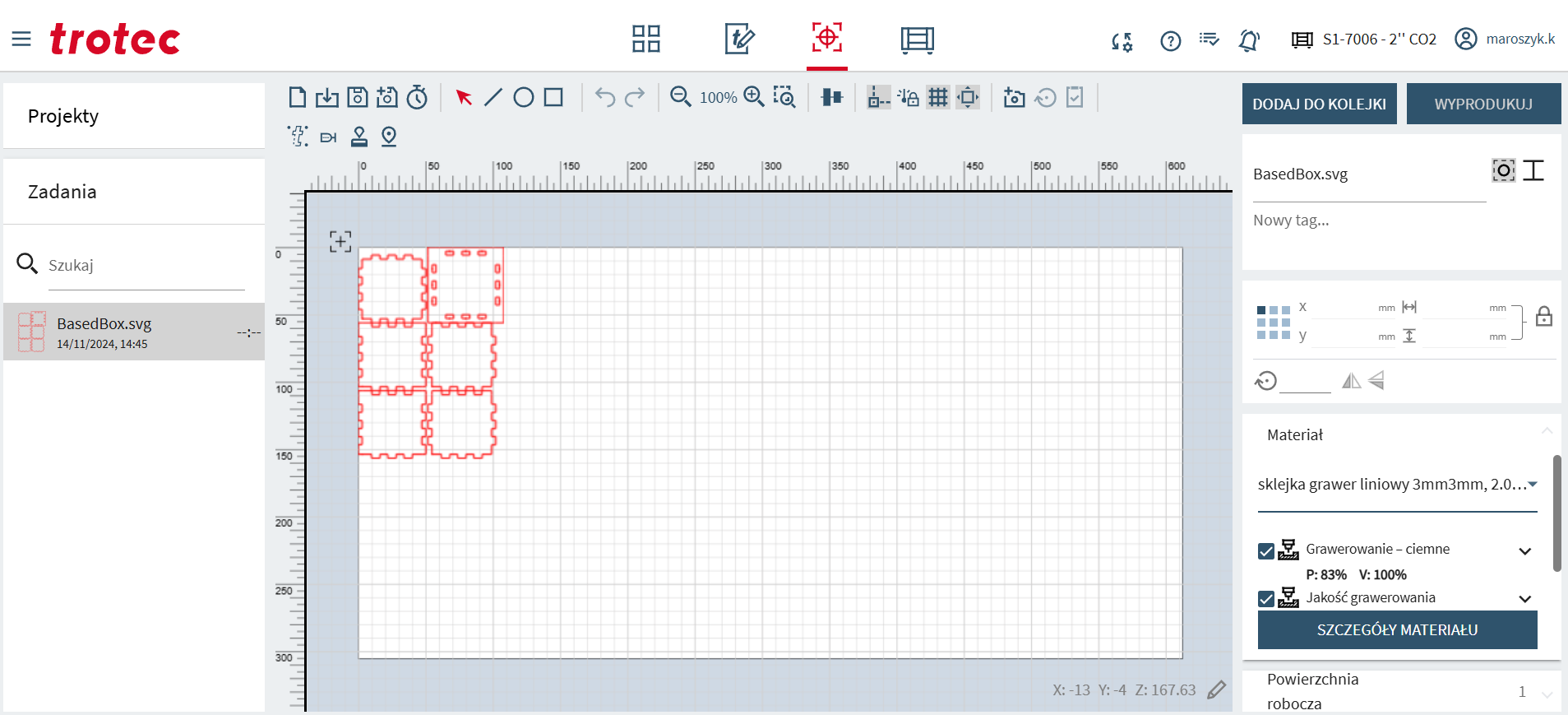Zoom out of the workspace
Image resolution: width=1568 pixels, height=715 pixels.
pyautogui.click(x=681, y=97)
